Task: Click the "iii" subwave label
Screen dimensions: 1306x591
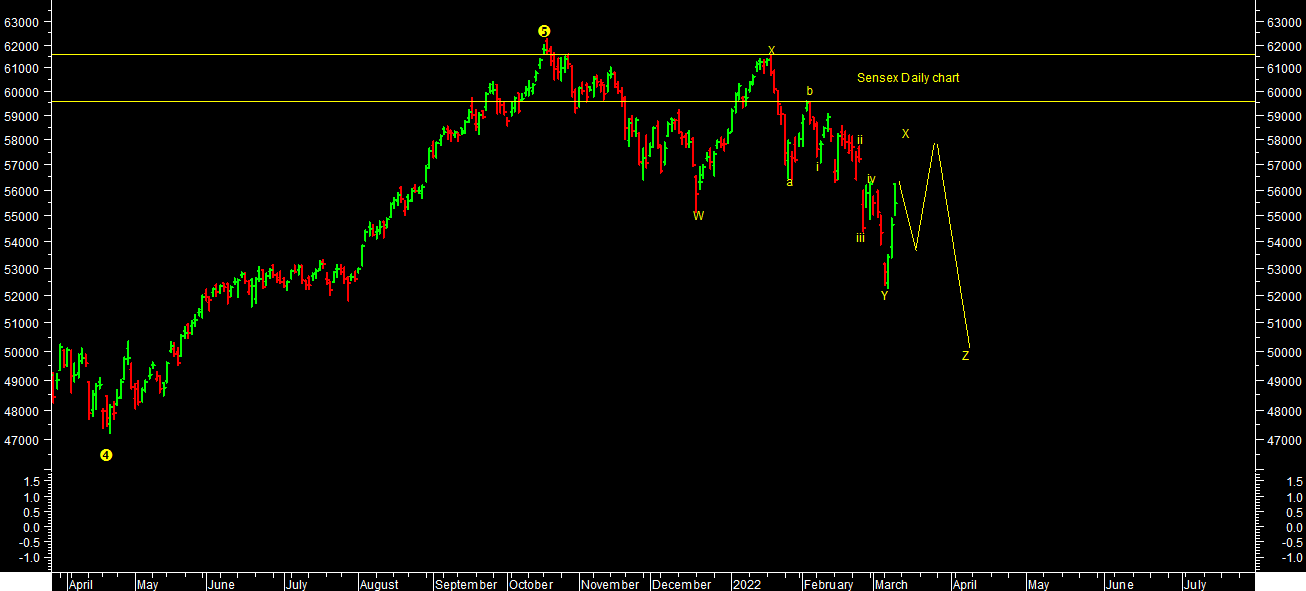Action: [x=859, y=238]
